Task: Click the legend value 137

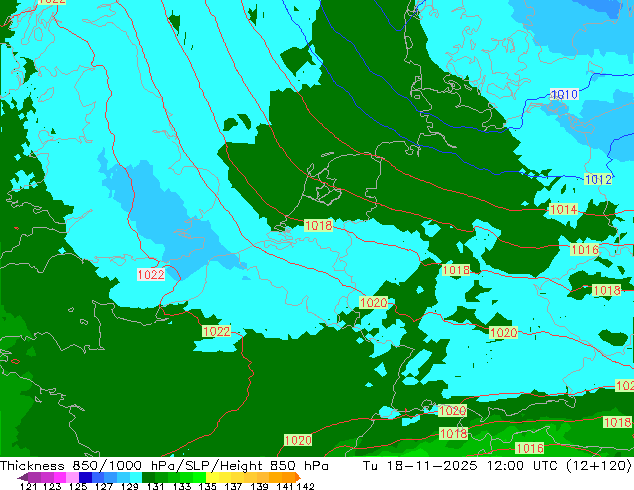Action: pos(233,486)
